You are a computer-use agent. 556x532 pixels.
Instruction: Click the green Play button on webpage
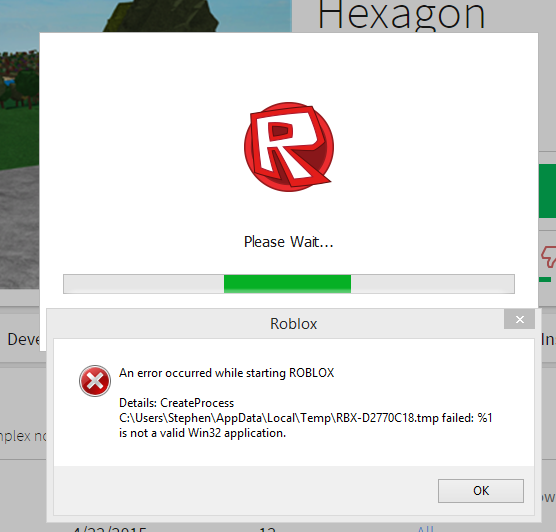click(547, 191)
